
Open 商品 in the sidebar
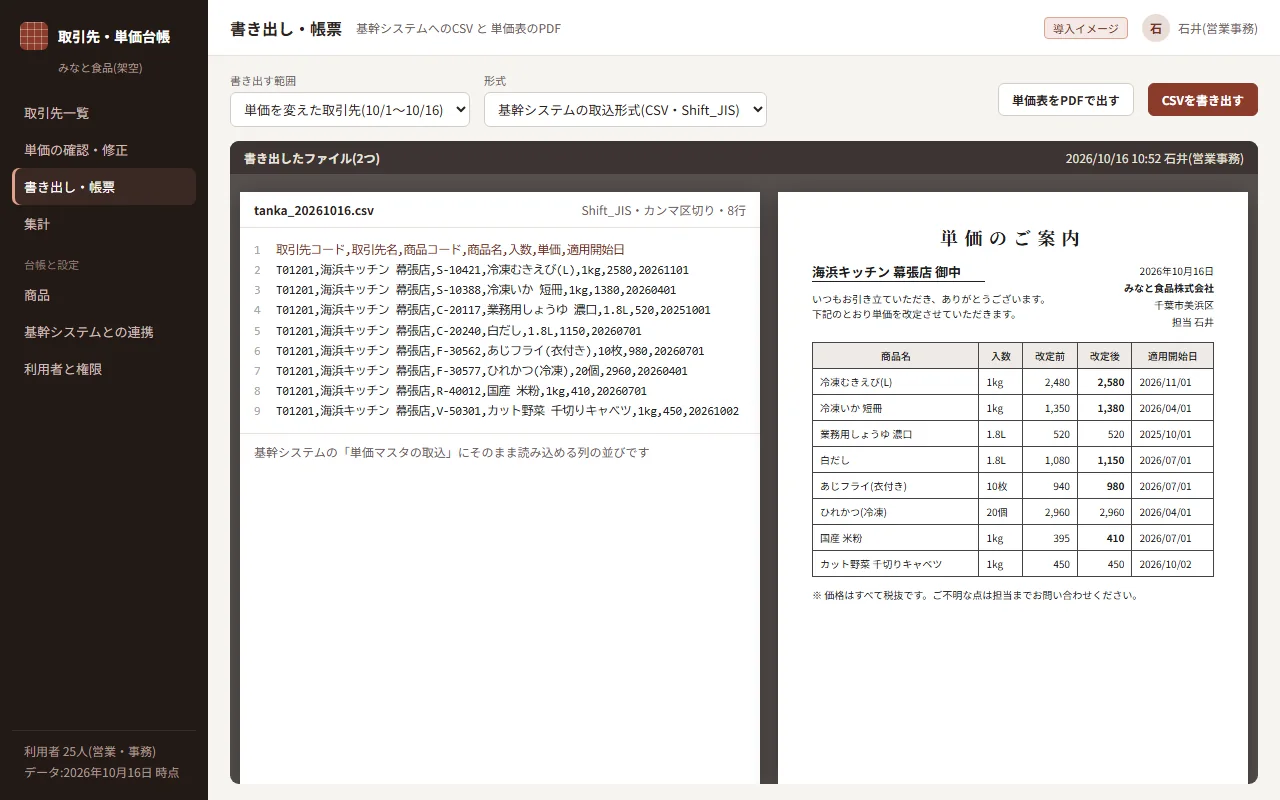coord(104,295)
